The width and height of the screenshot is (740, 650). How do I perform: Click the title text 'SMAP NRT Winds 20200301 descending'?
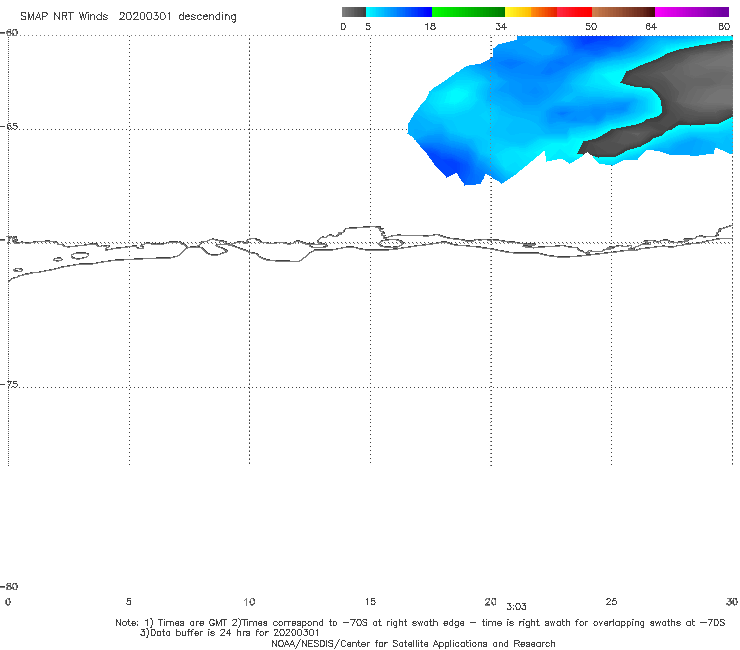pos(128,17)
